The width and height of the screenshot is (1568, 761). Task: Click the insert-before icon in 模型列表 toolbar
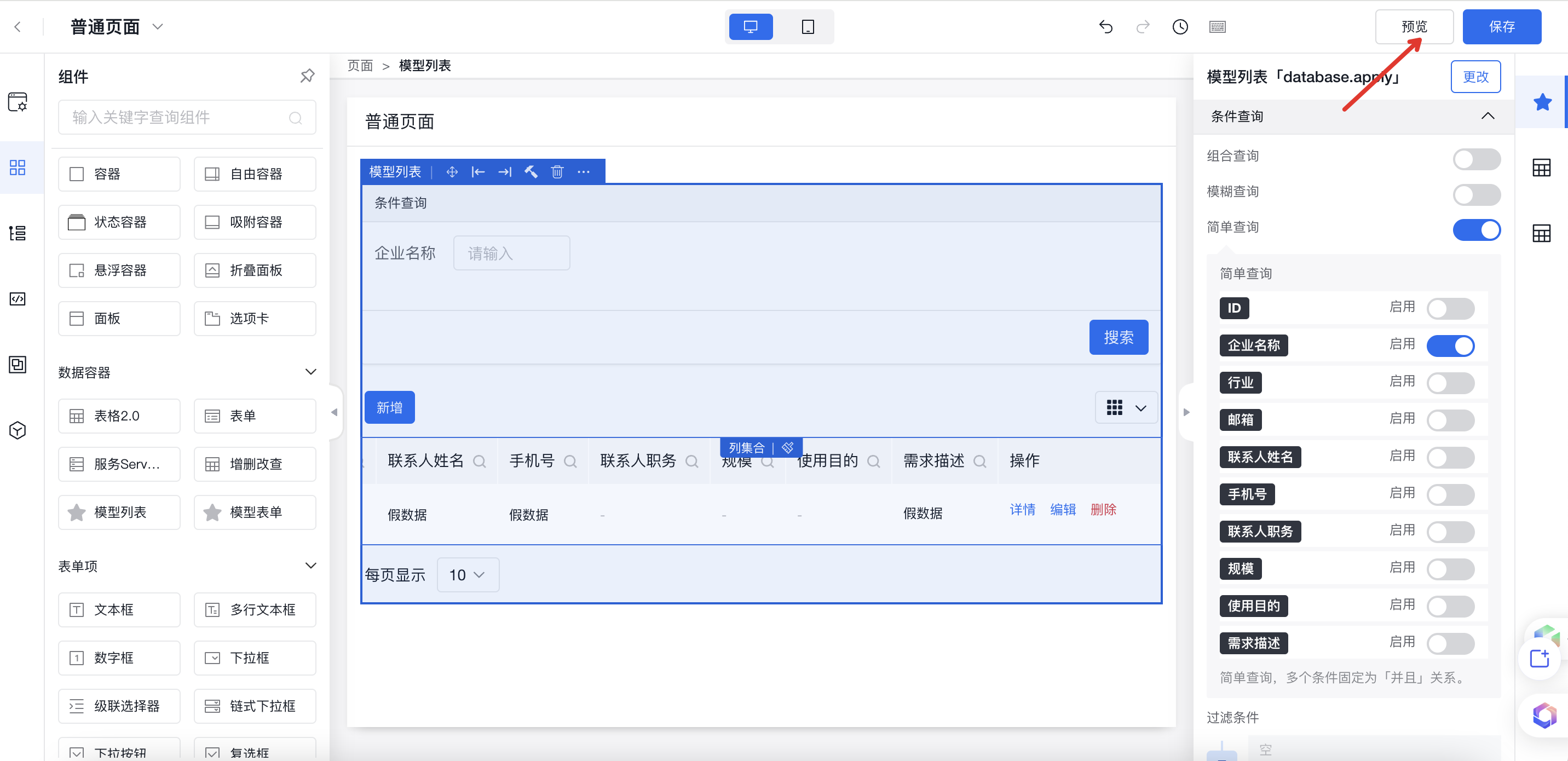tap(478, 172)
